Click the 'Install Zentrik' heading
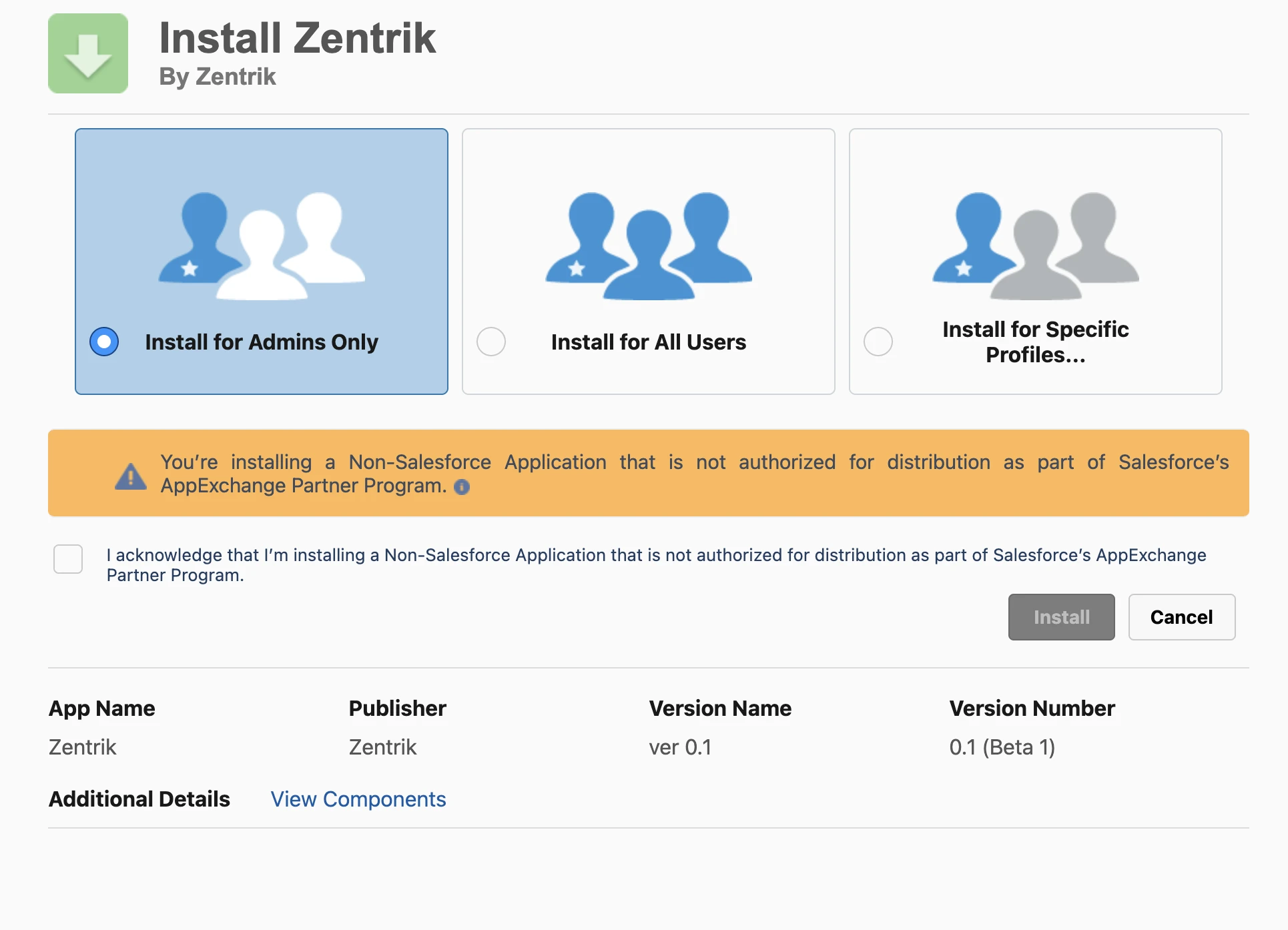This screenshot has width=1288, height=930. pyautogui.click(x=298, y=38)
